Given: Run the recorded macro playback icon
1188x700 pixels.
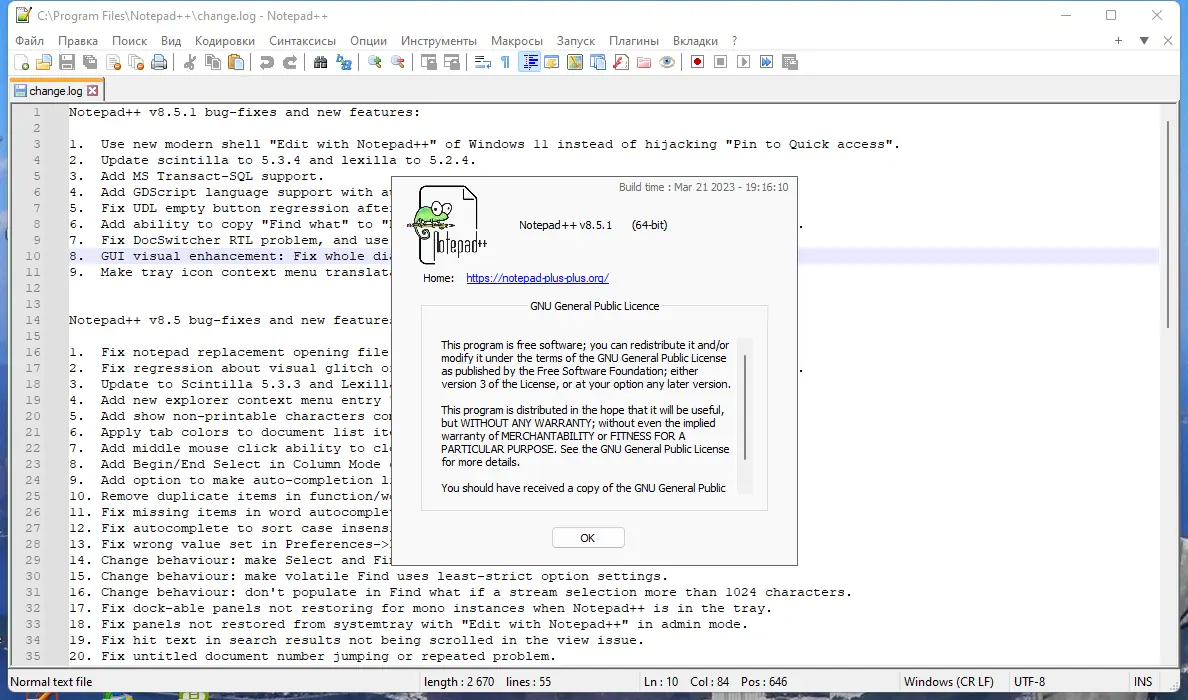Looking at the screenshot, I should pos(744,62).
